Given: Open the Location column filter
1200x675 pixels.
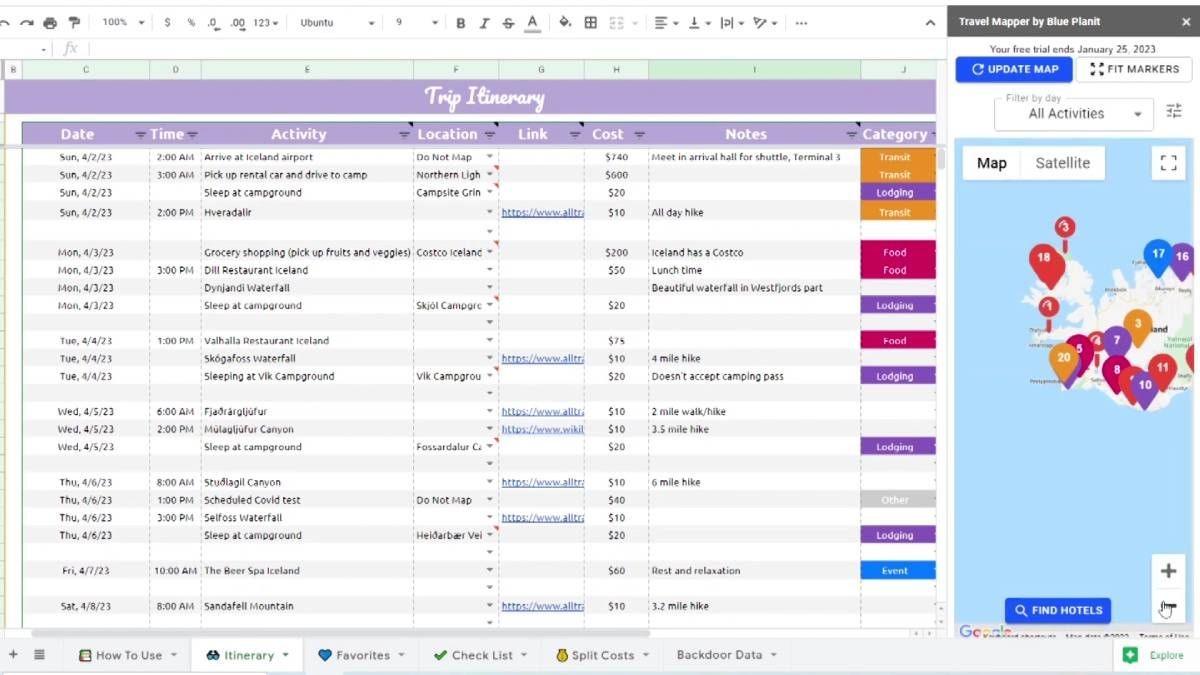Looking at the screenshot, I should 490,135.
